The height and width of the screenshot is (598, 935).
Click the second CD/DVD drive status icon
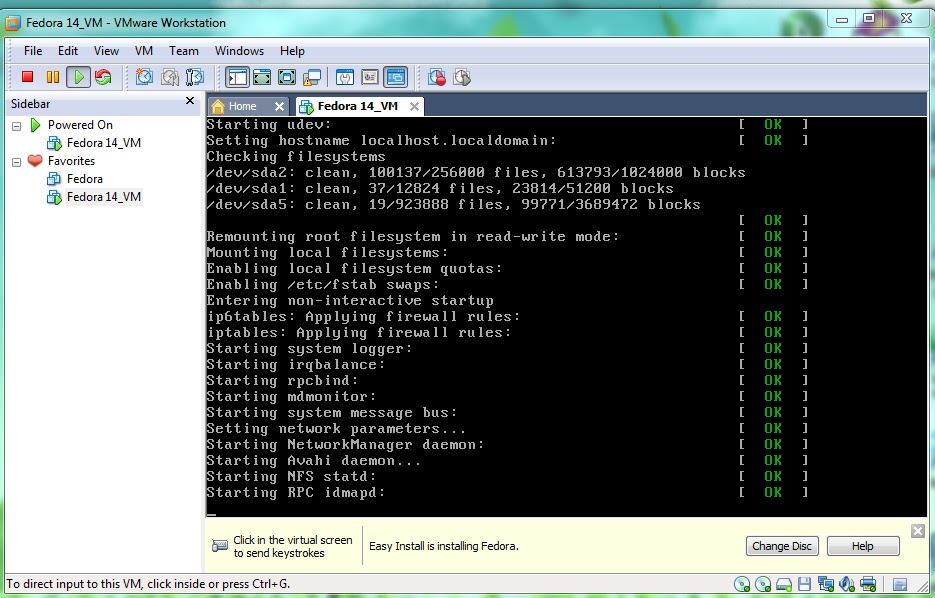(763, 584)
